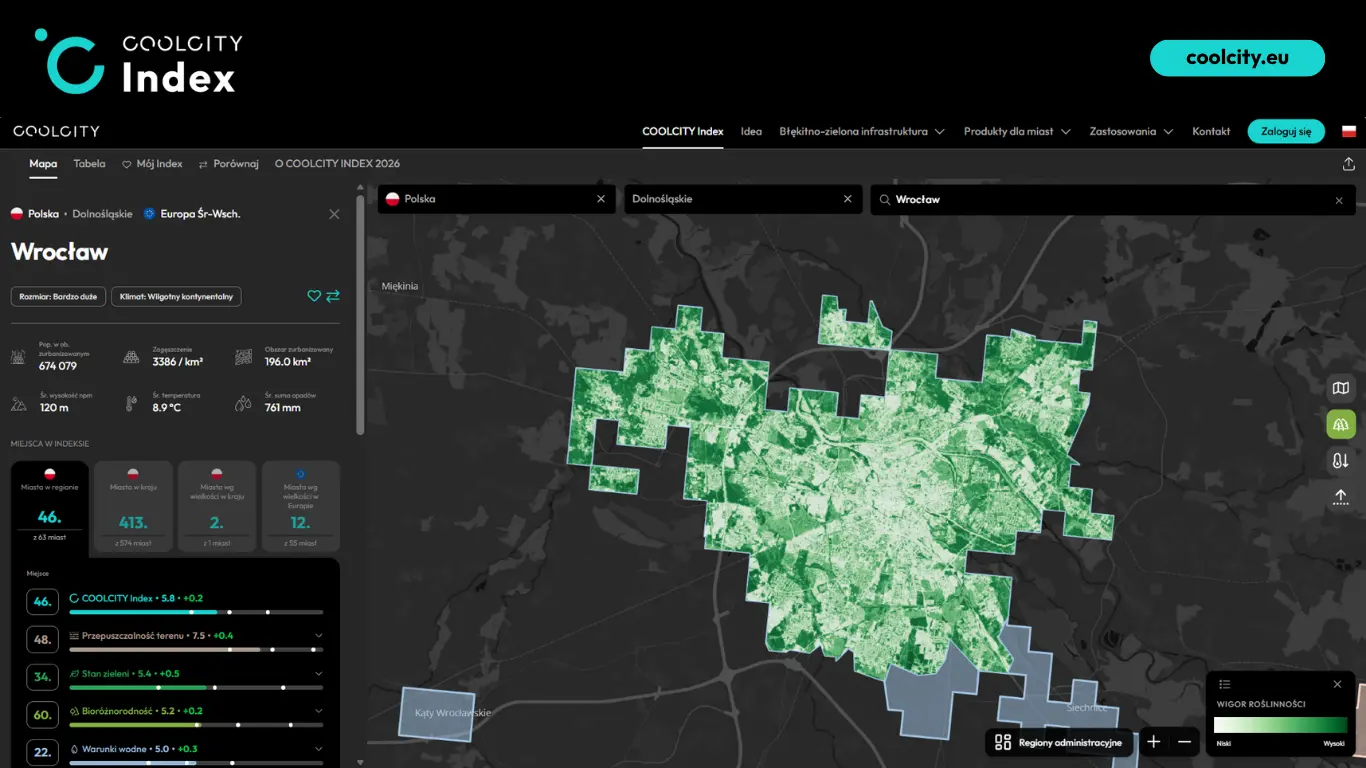The width and height of the screenshot is (1366, 768).
Task: Open the Zastosowania dropdown menu
Action: (x=1131, y=131)
